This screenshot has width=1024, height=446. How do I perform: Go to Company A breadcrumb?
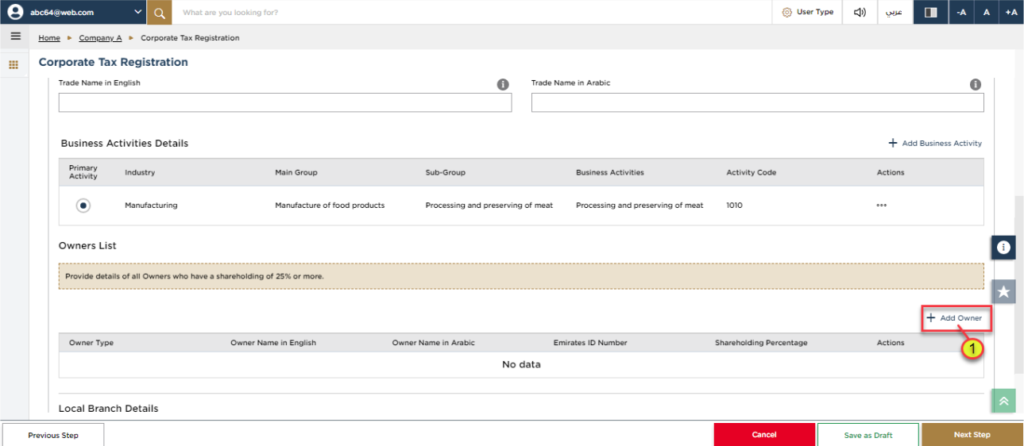(x=100, y=38)
